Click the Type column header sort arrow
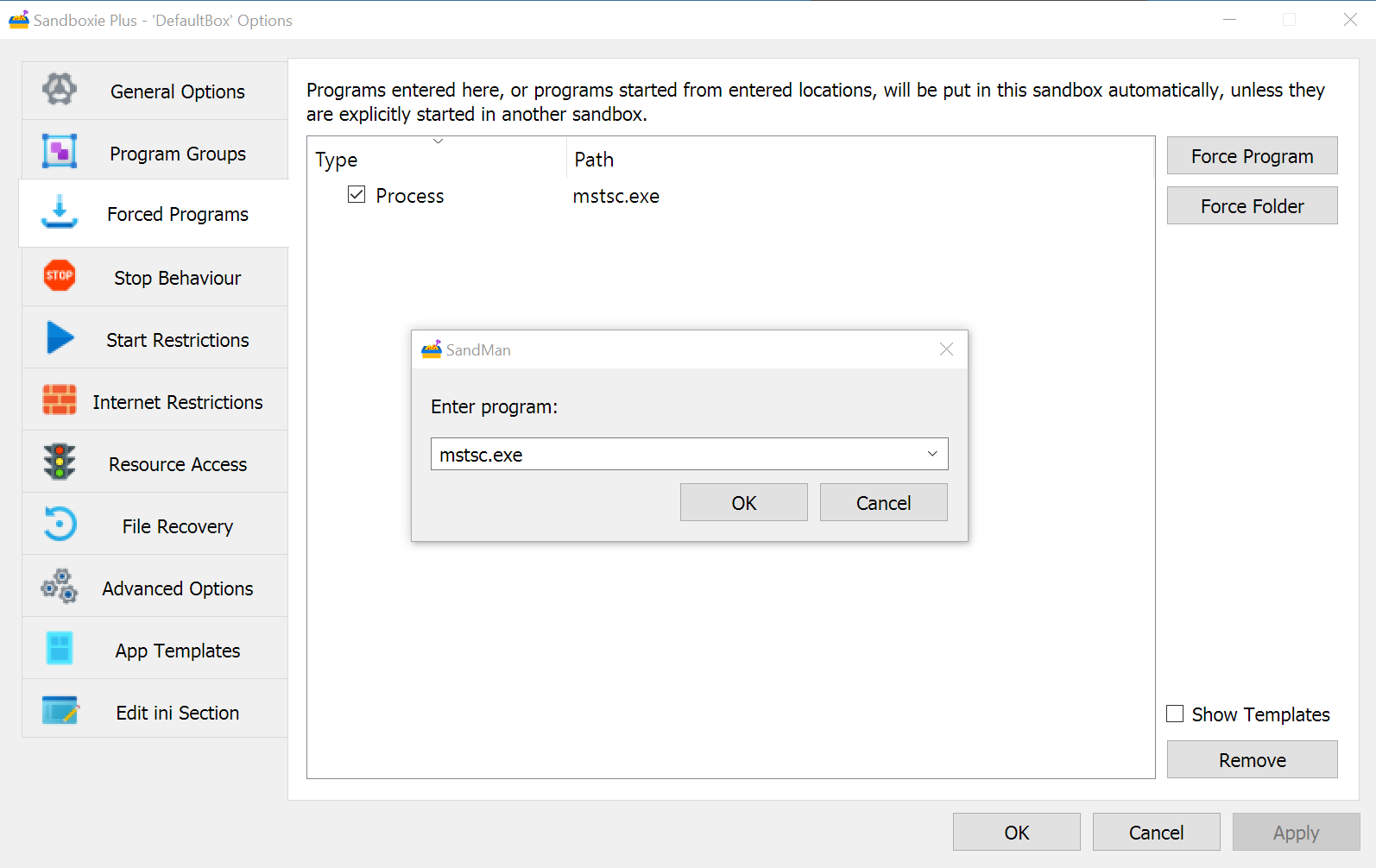Image resolution: width=1376 pixels, height=868 pixels. click(x=438, y=142)
